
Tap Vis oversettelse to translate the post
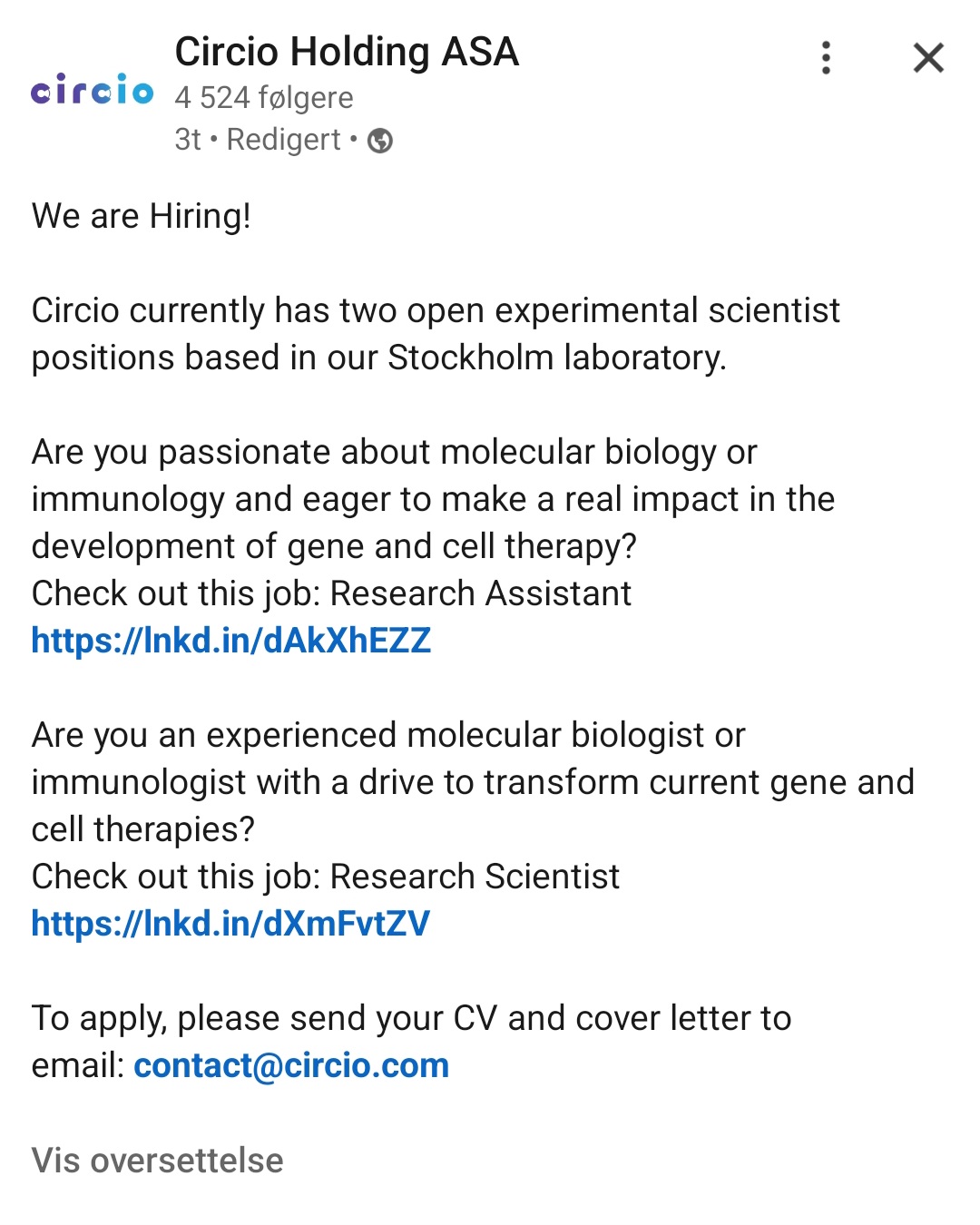(x=158, y=1161)
